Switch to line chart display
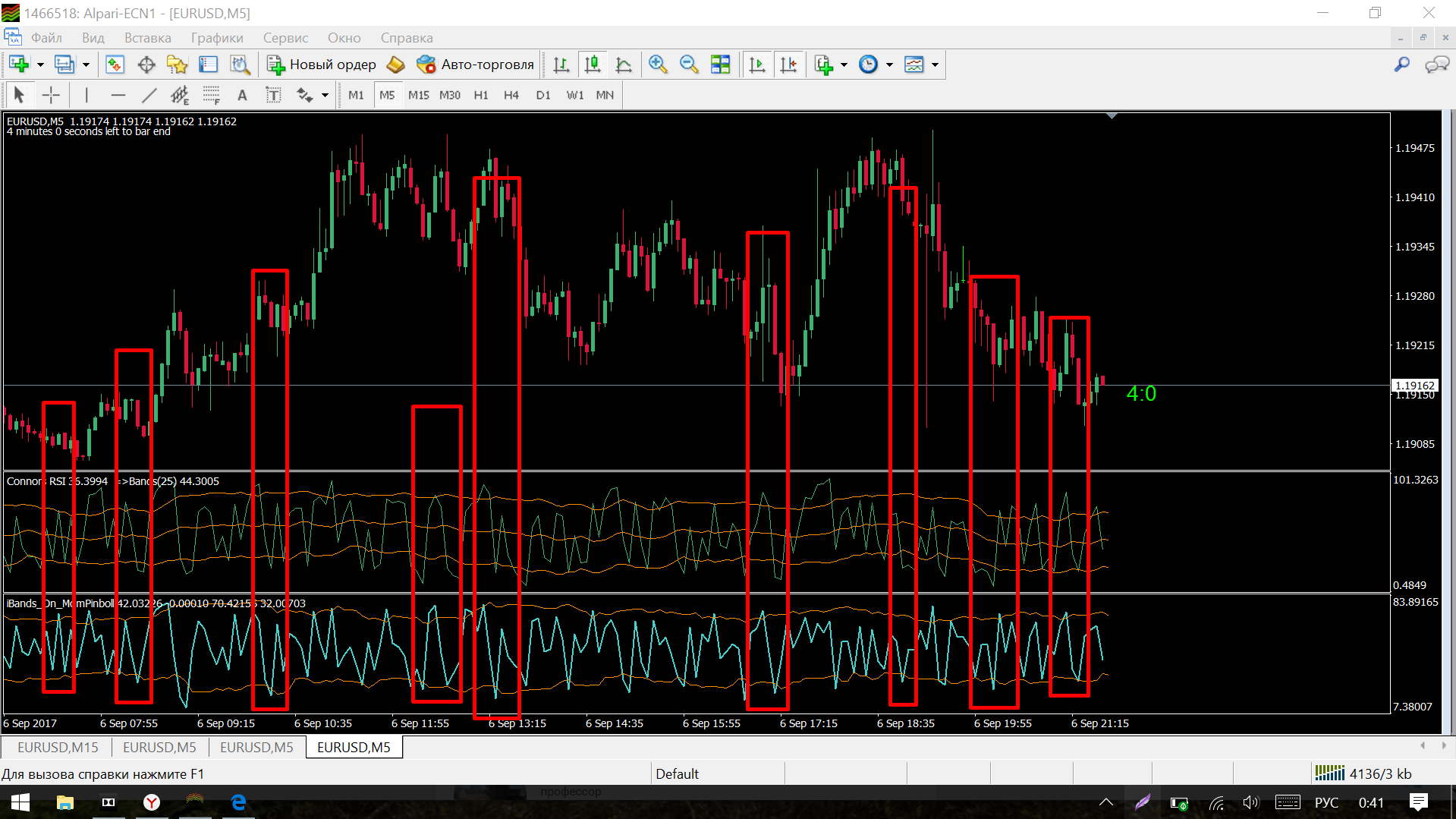Screen dimensions: 1456x819 click(624, 65)
